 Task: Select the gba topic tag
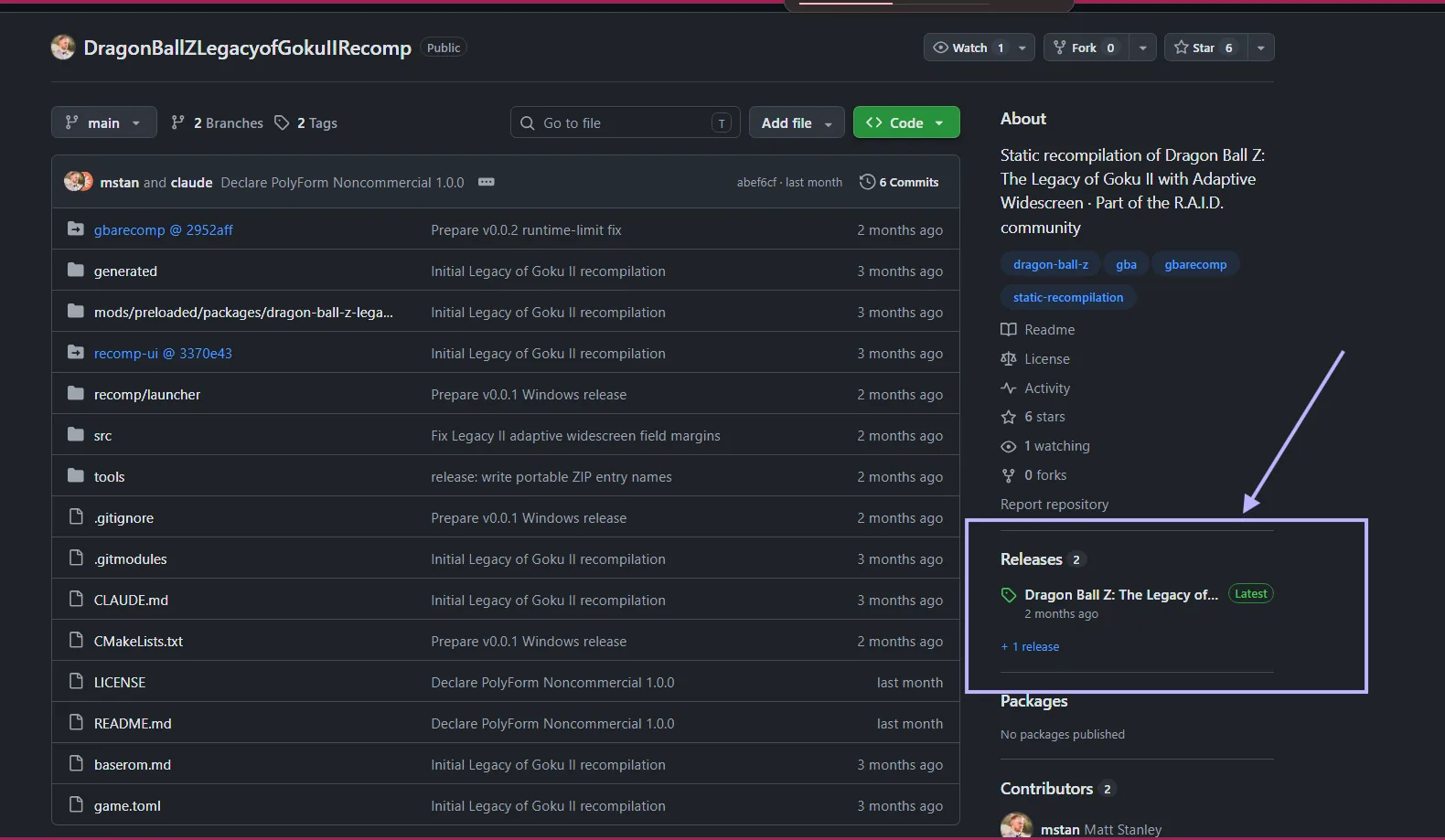point(1126,264)
